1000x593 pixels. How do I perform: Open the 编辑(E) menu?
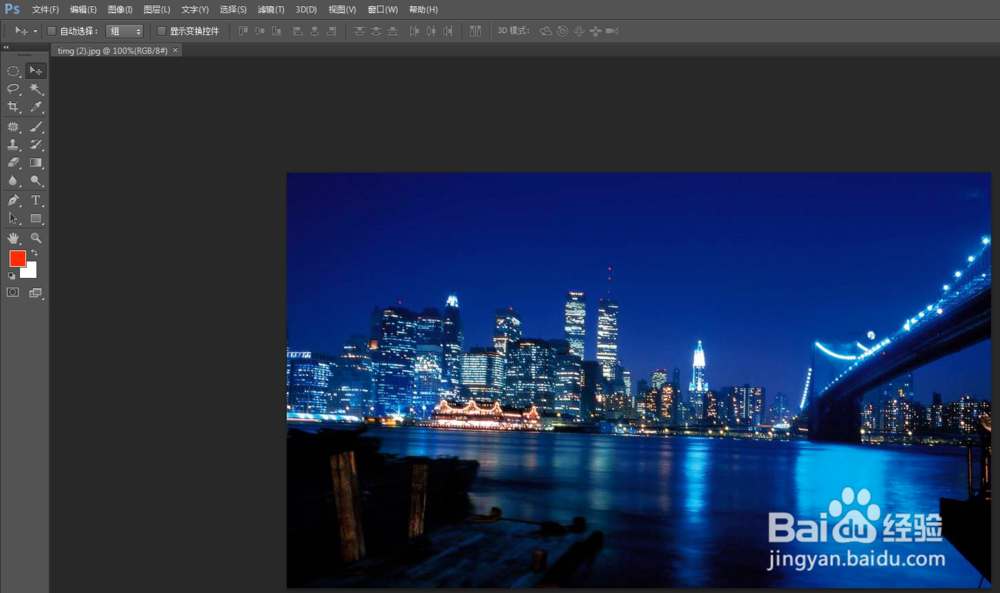(83, 10)
